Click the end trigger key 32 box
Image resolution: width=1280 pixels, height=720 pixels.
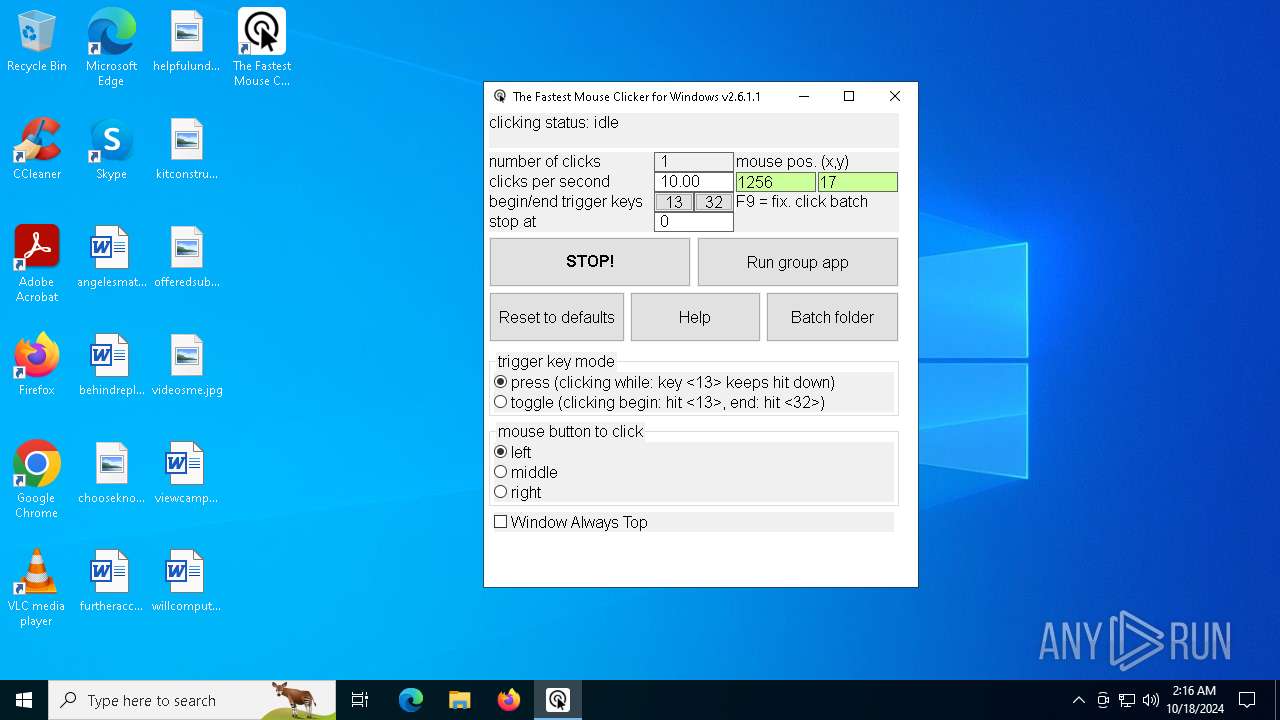[714, 202]
